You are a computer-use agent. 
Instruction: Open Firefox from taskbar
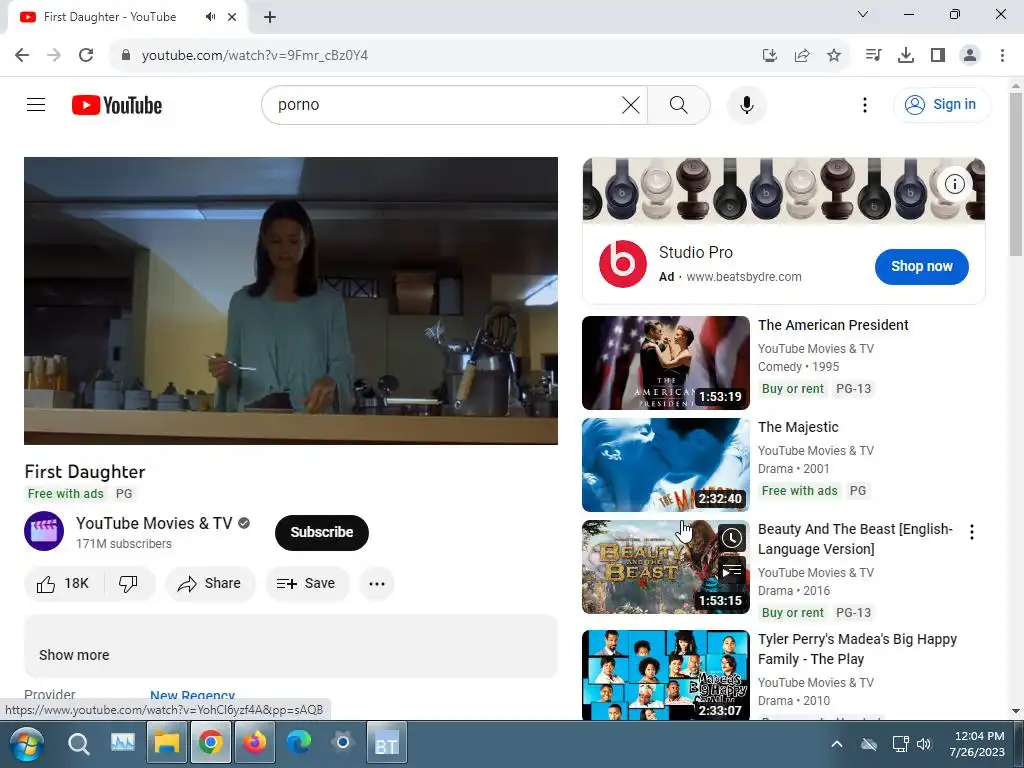point(255,743)
